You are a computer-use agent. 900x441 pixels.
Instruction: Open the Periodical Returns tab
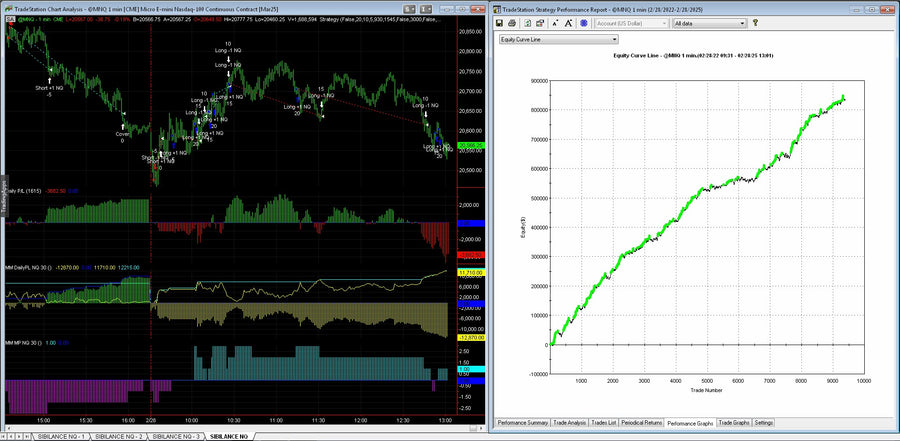[641, 423]
